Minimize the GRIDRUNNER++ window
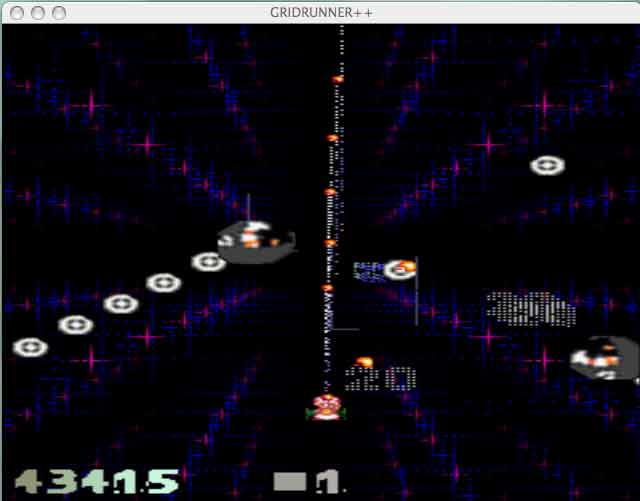The image size is (640, 501). click(x=38, y=13)
